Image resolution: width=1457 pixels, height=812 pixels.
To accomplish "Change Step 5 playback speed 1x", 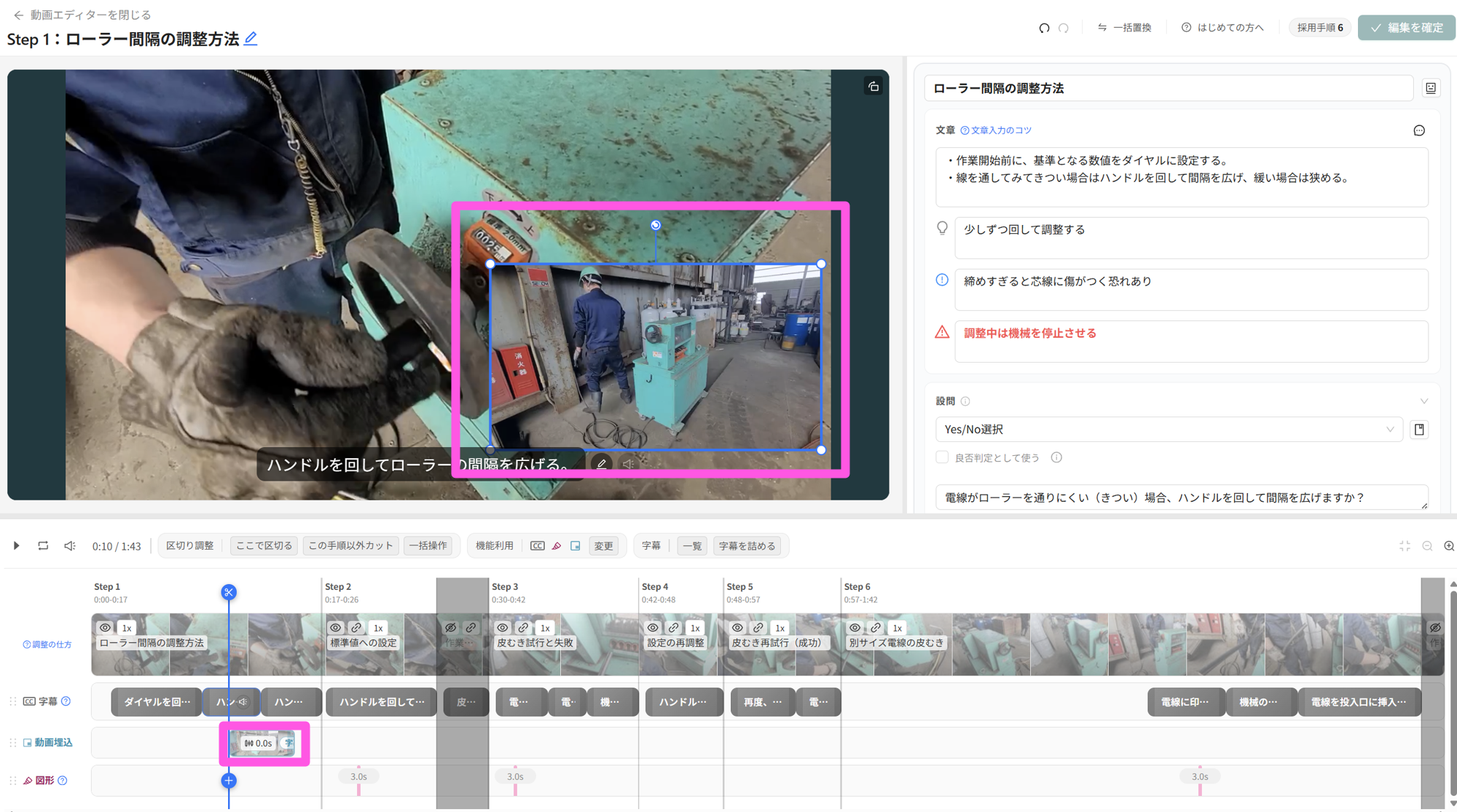I will pos(779,628).
